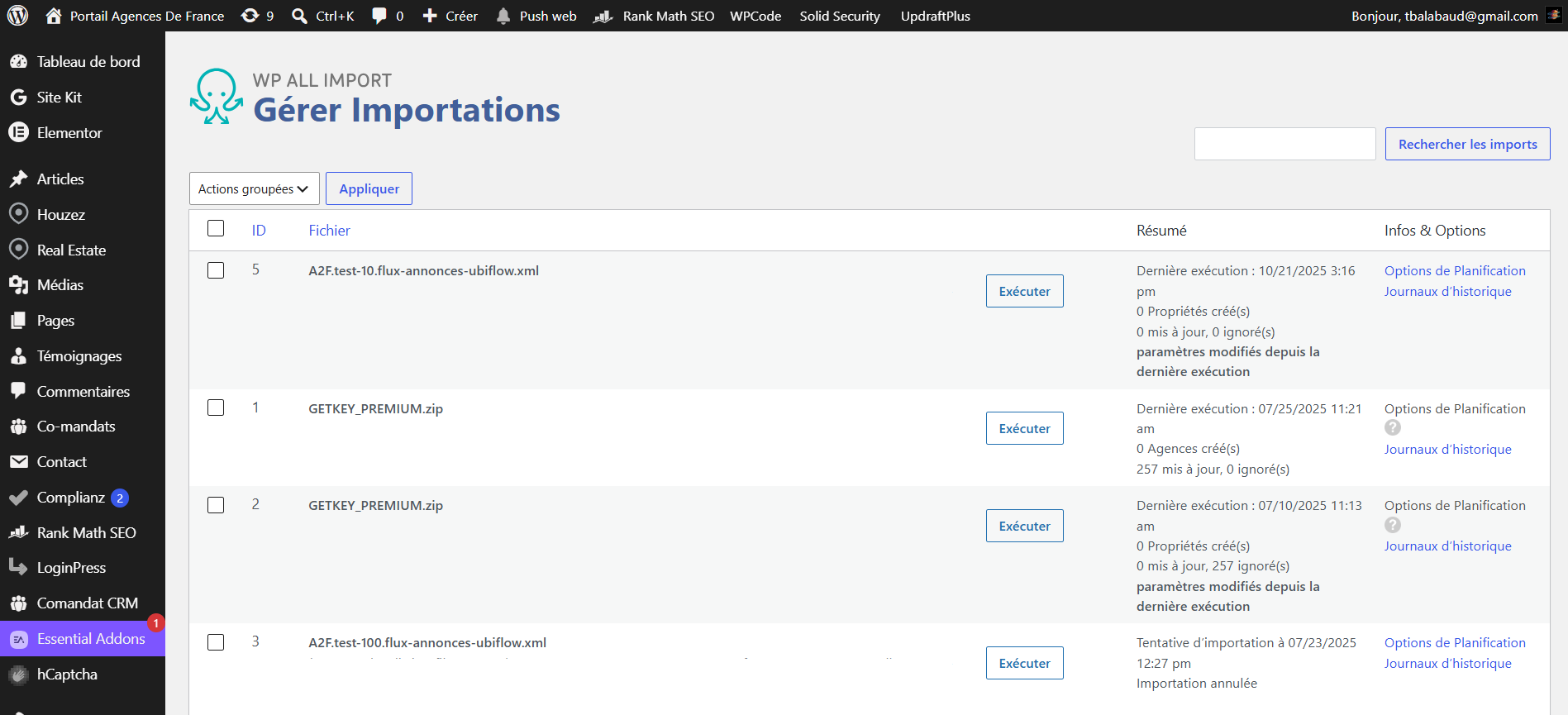This screenshot has height=715, width=1568.
Task: Click Exécuter for import ID 2
Action: pos(1024,526)
